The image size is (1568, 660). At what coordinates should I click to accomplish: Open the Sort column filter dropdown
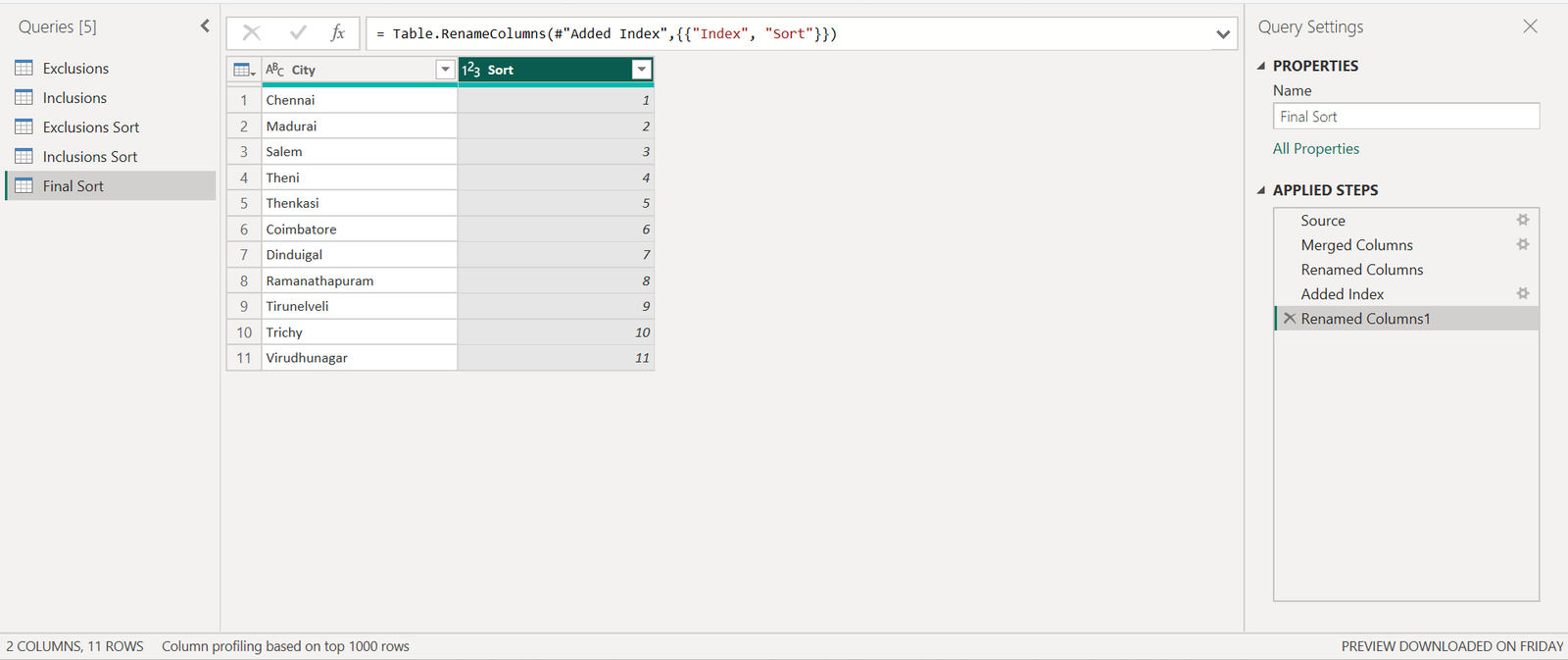(x=642, y=70)
